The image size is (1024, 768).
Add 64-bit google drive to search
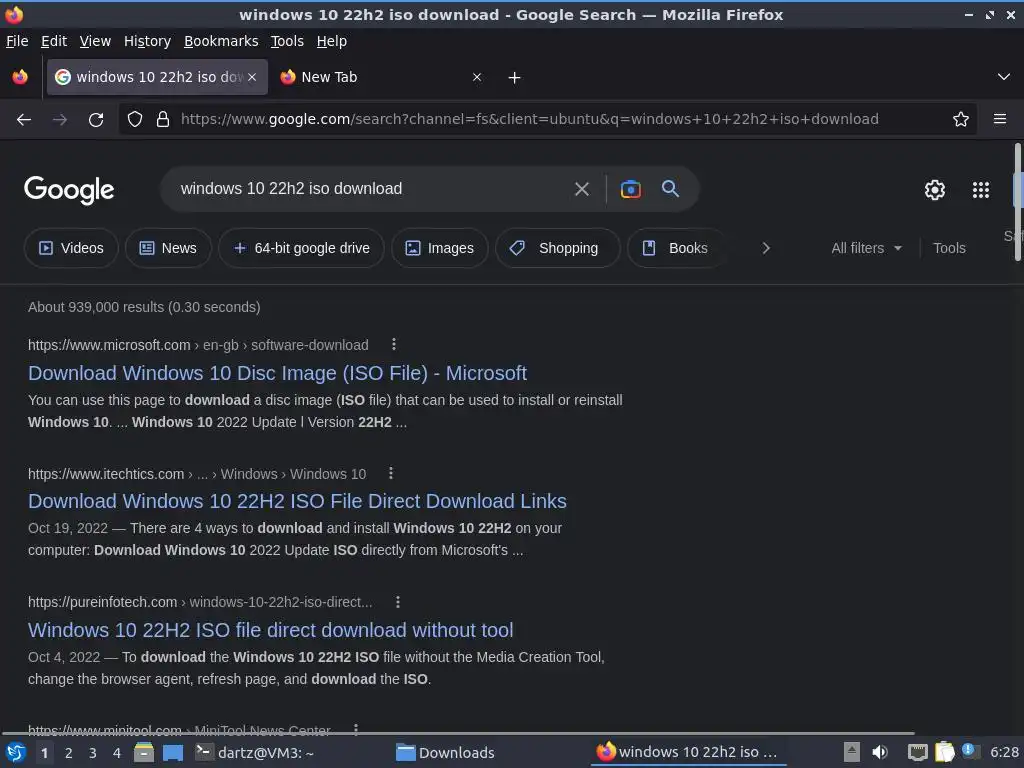point(301,248)
